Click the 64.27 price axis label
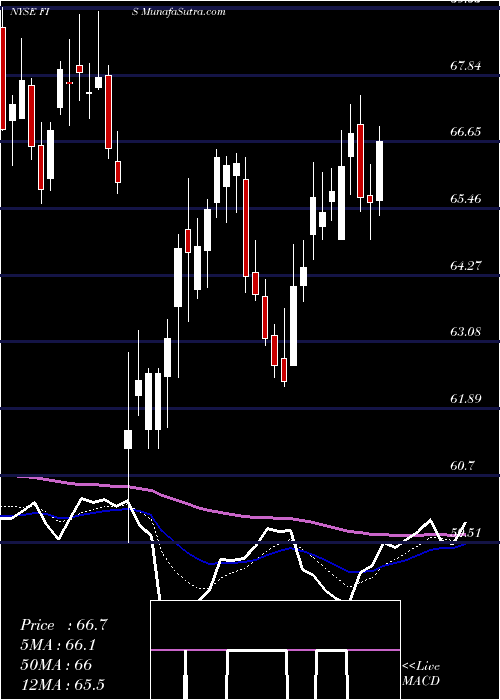500x700 pixels. (x=466, y=266)
